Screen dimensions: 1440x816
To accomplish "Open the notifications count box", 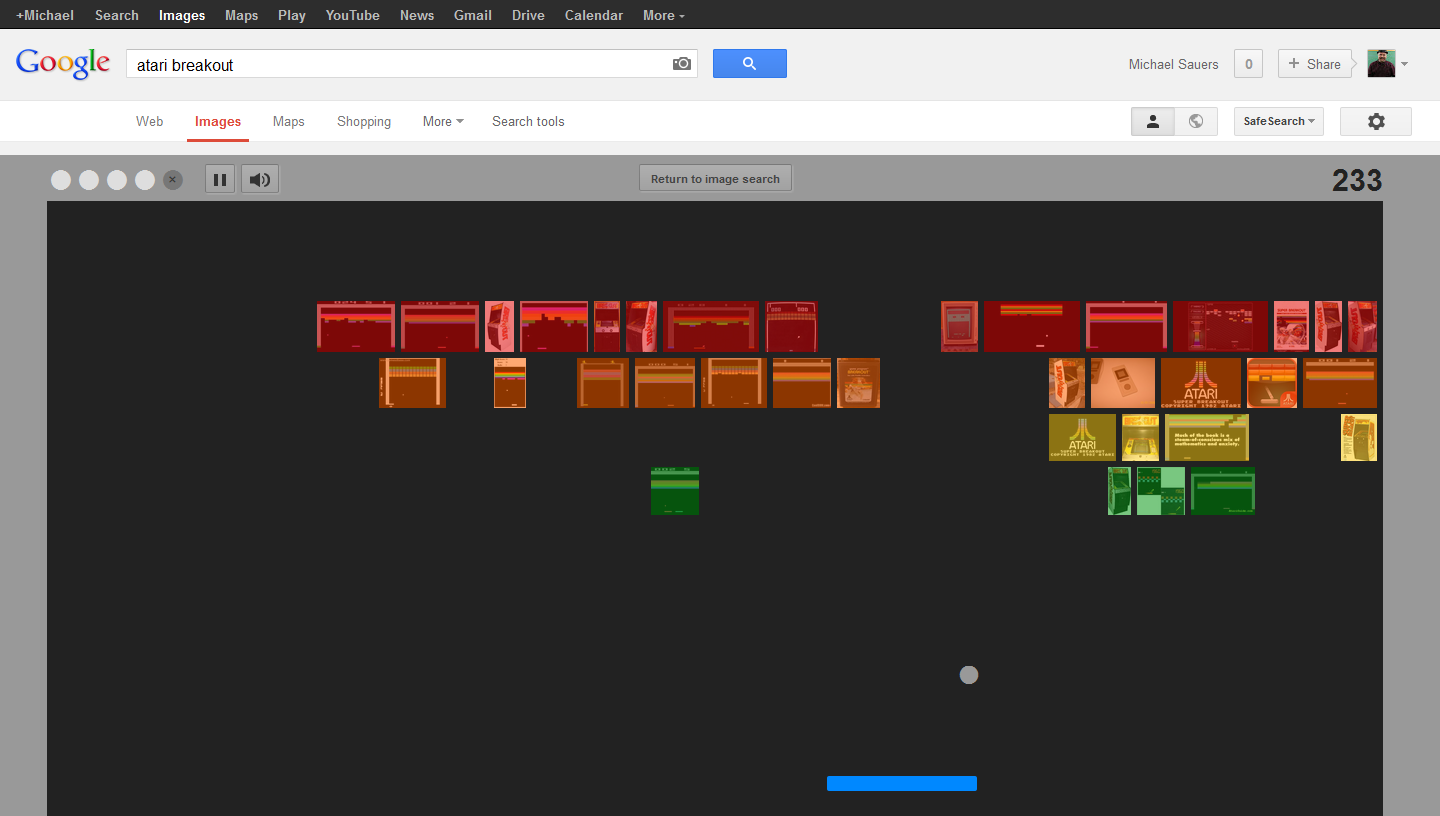I will click(1247, 64).
